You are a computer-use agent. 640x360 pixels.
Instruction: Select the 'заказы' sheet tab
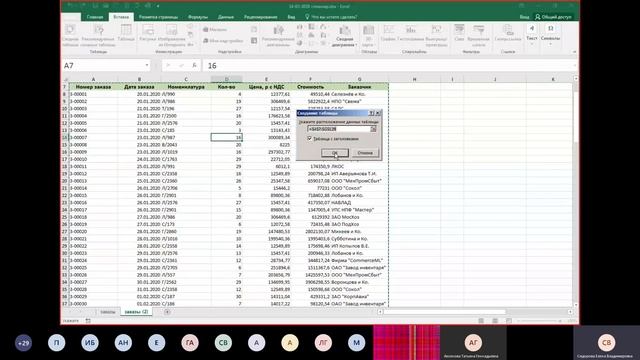[108, 312]
